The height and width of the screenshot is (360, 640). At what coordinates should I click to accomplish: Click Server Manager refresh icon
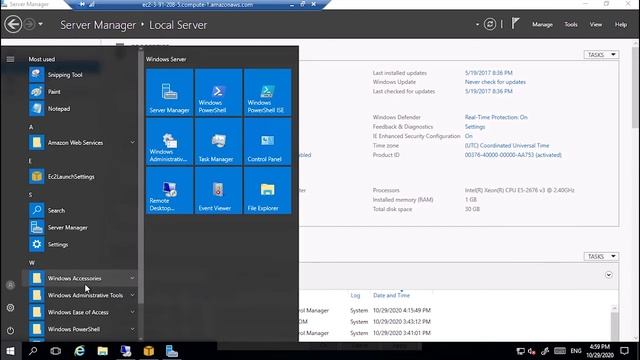pos(490,24)
